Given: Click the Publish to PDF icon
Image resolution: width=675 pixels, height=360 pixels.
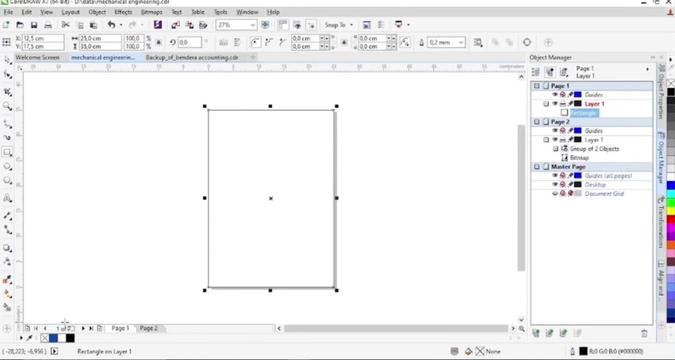Looking at the screenshot, I should 203,25.
